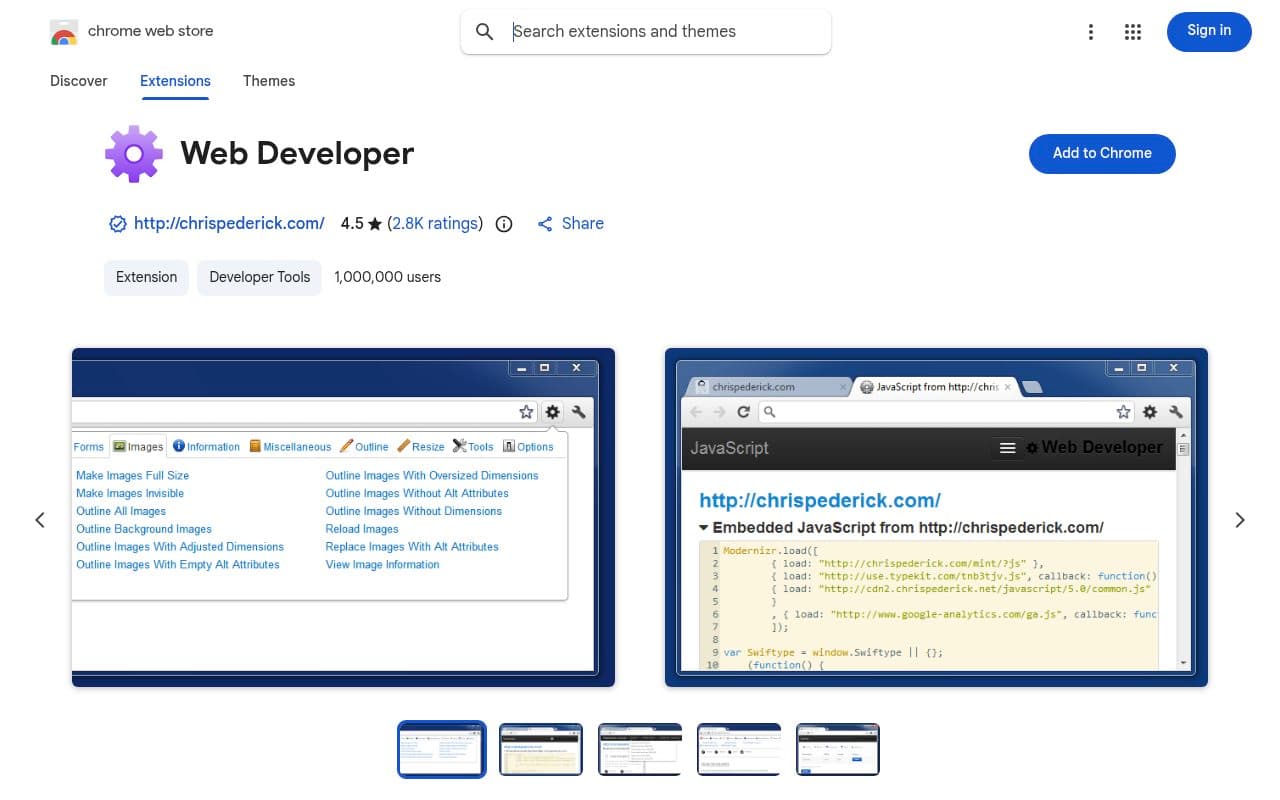Select the Extensions tab
Screen dimensions: 1280x800
pyautogui.click(x=175, y=81)
